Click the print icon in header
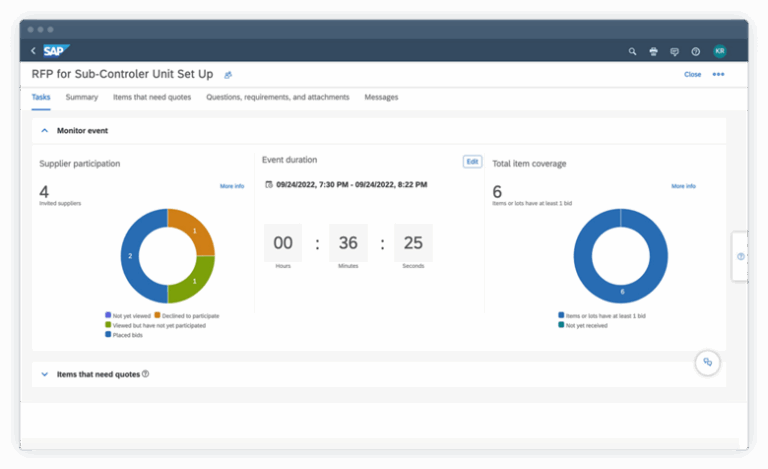 [653, 51]
